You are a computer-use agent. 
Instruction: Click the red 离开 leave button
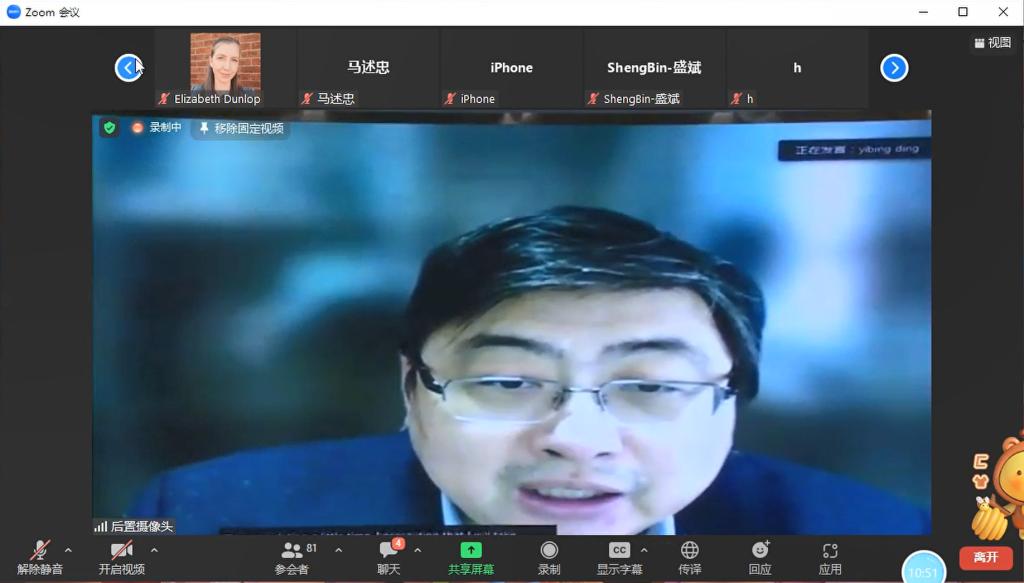coord(985,557)
